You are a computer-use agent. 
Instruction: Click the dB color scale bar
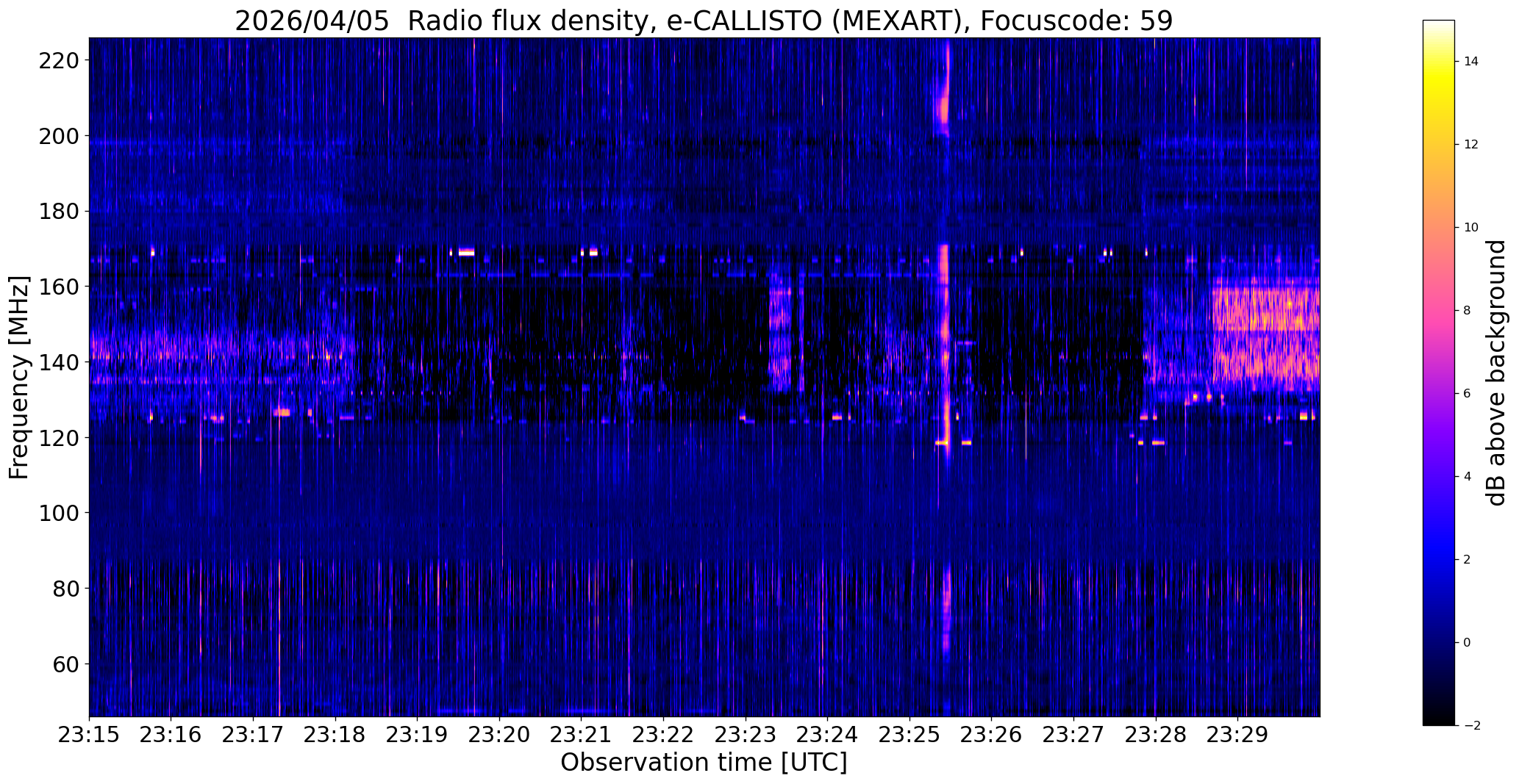[x=1439, y=373]
